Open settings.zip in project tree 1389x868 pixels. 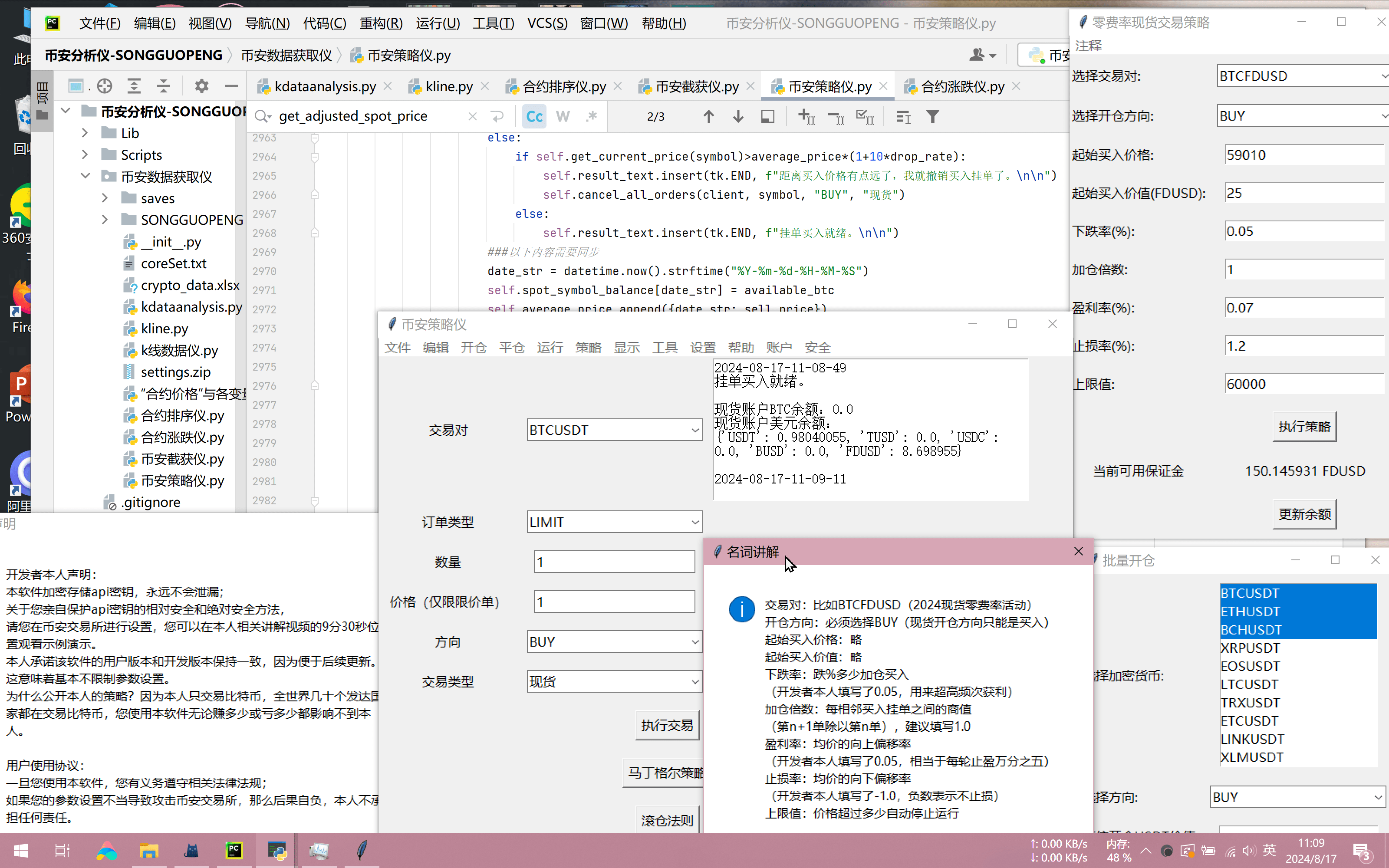[176, 372]
